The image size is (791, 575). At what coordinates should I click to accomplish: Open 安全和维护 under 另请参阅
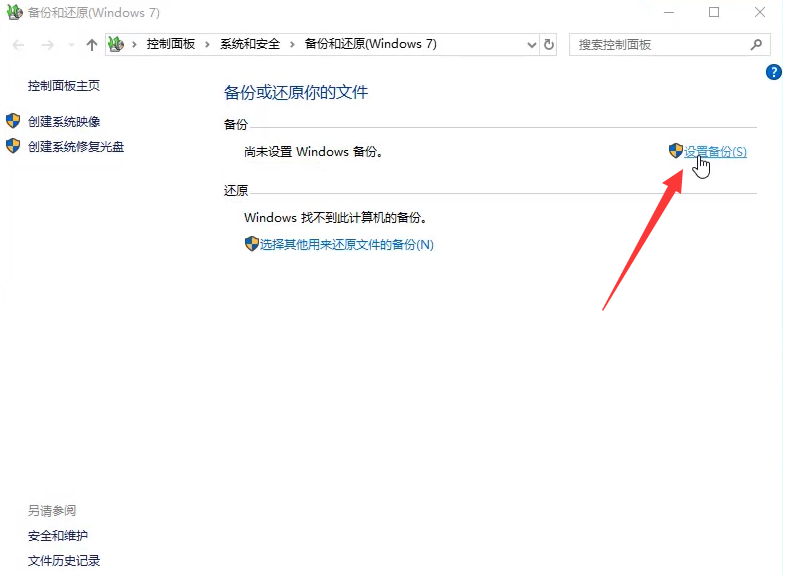click(x=58, y=536)
